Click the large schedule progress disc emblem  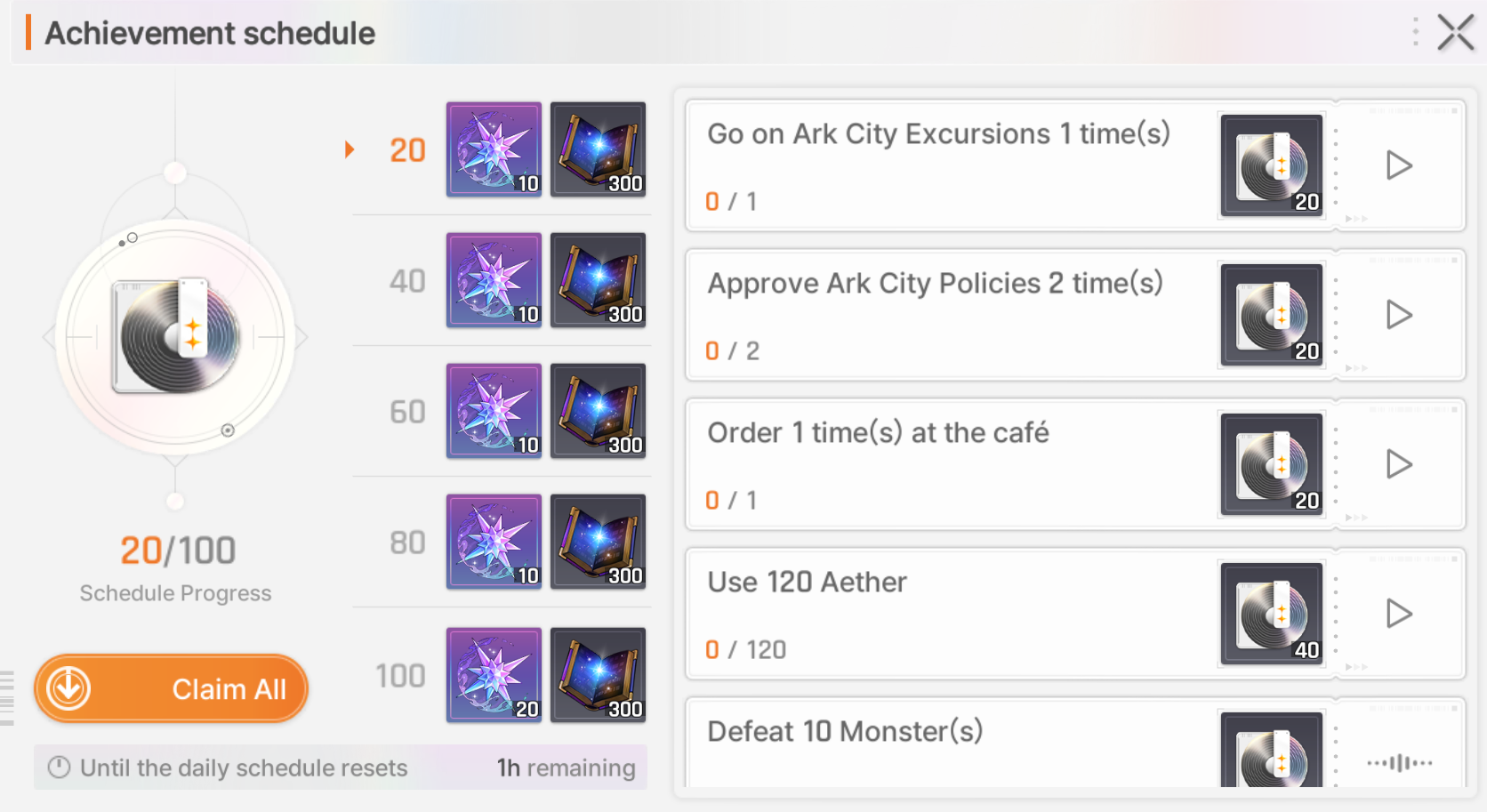[x=176, y=337]
